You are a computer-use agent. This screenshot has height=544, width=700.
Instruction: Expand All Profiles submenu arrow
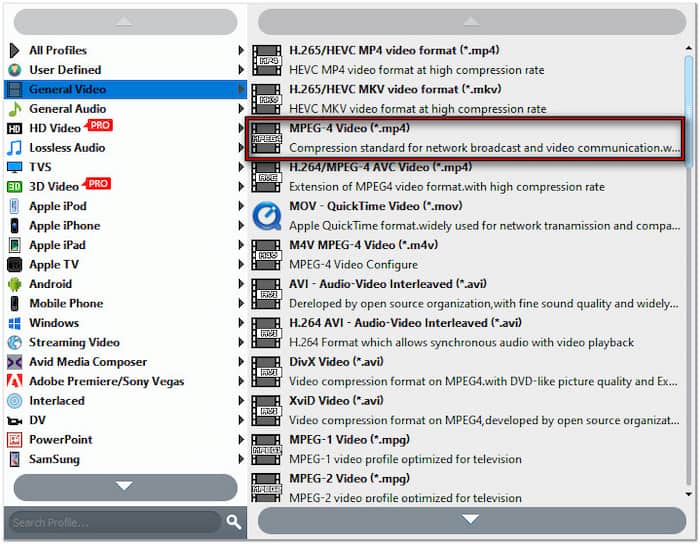241,50
